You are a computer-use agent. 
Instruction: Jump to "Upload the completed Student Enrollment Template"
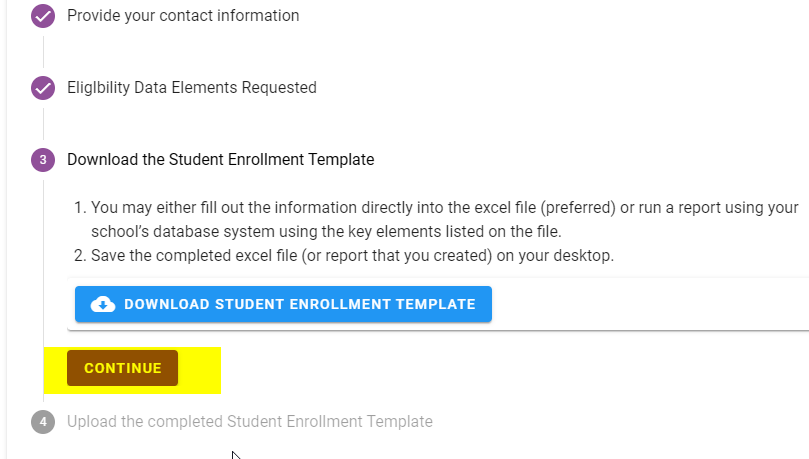250,422
